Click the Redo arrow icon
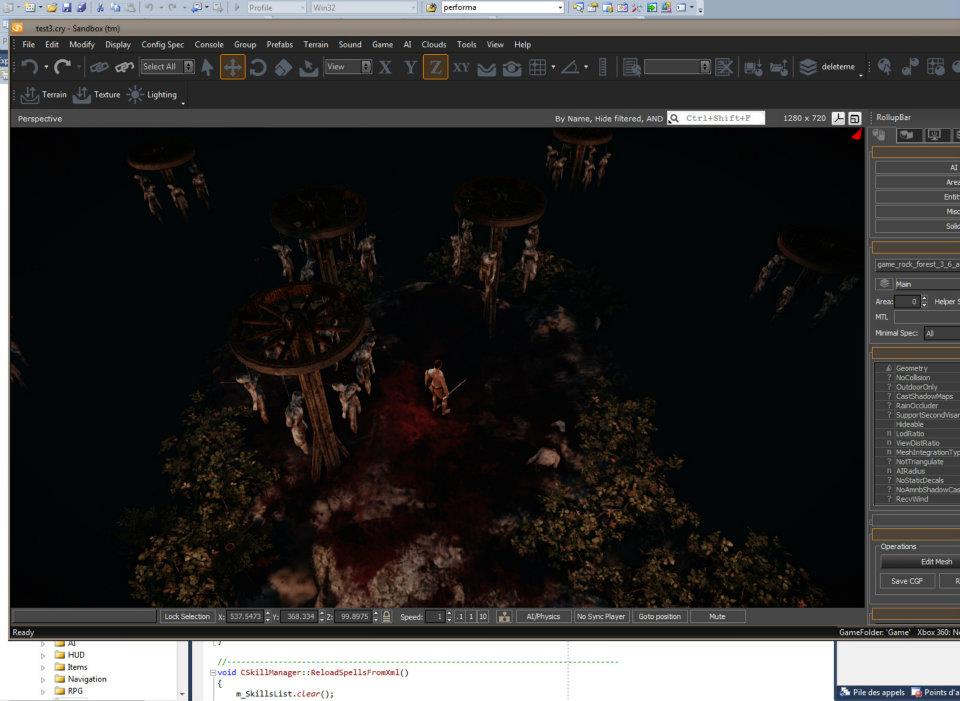Image resolution: width=960 pixels, height=701 pixels. (x=62, y=67)
